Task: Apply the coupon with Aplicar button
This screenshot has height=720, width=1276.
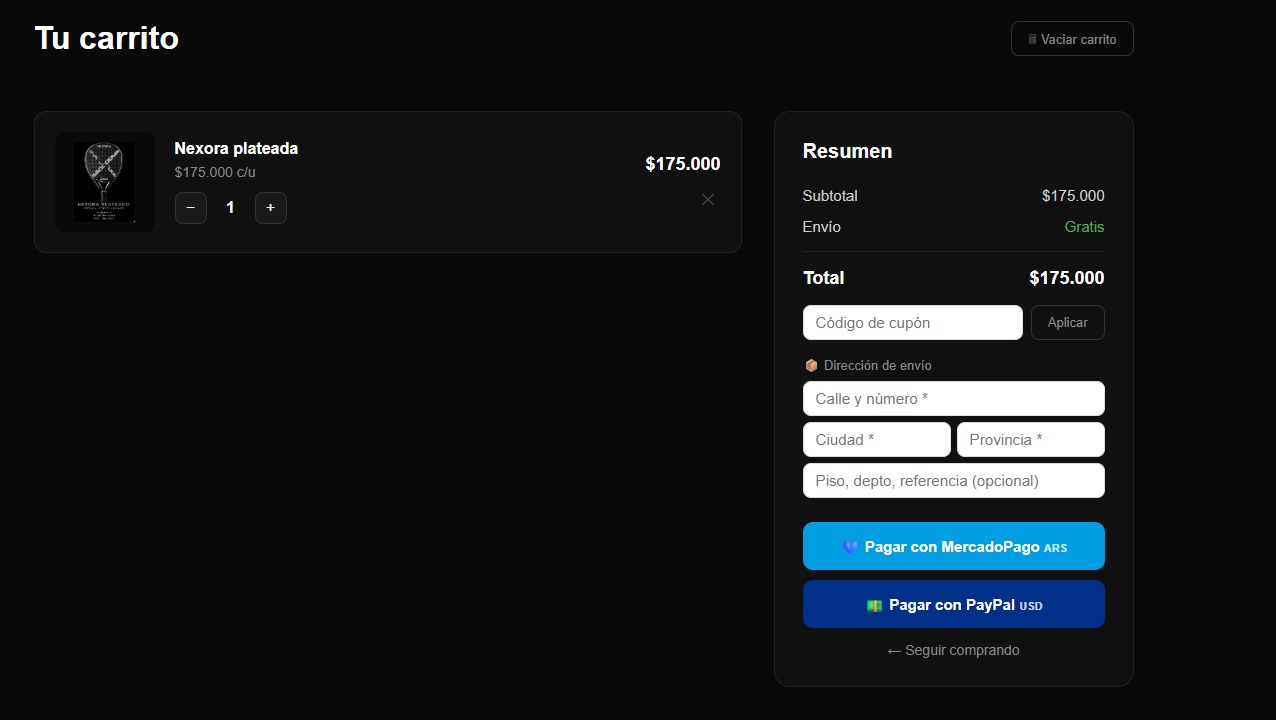Action: pos(1068,323)
